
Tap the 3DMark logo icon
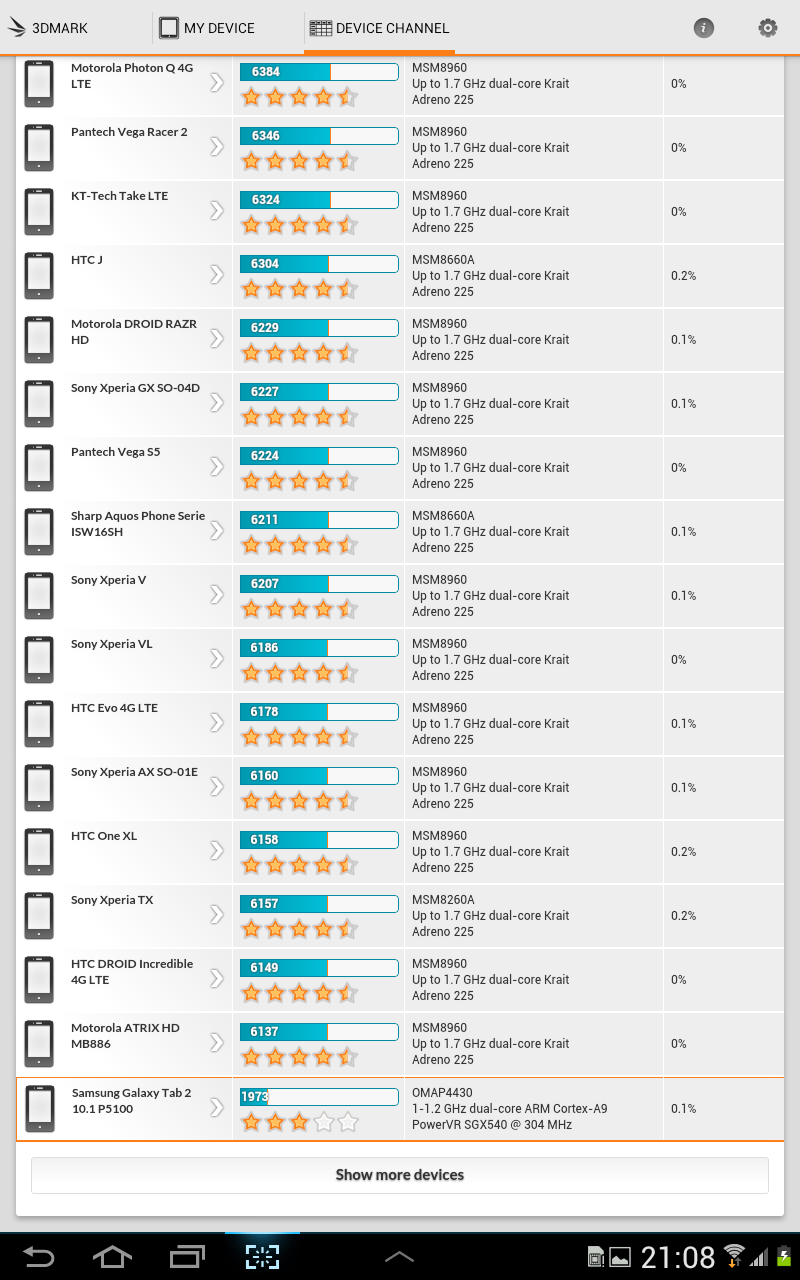pos(17,28)
